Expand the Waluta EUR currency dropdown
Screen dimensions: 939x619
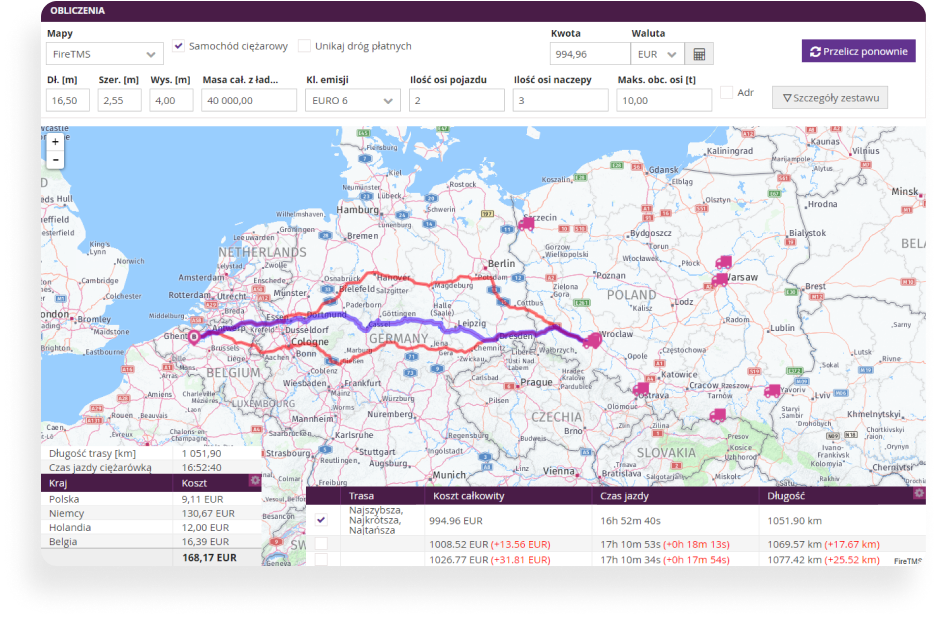tap(657, 54)
